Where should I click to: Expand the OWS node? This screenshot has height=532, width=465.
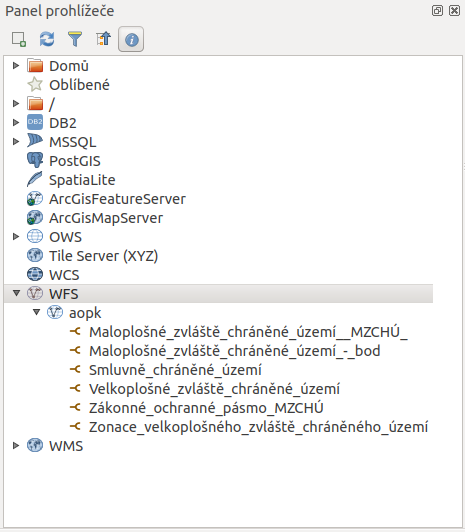click(x=16, y=236)
